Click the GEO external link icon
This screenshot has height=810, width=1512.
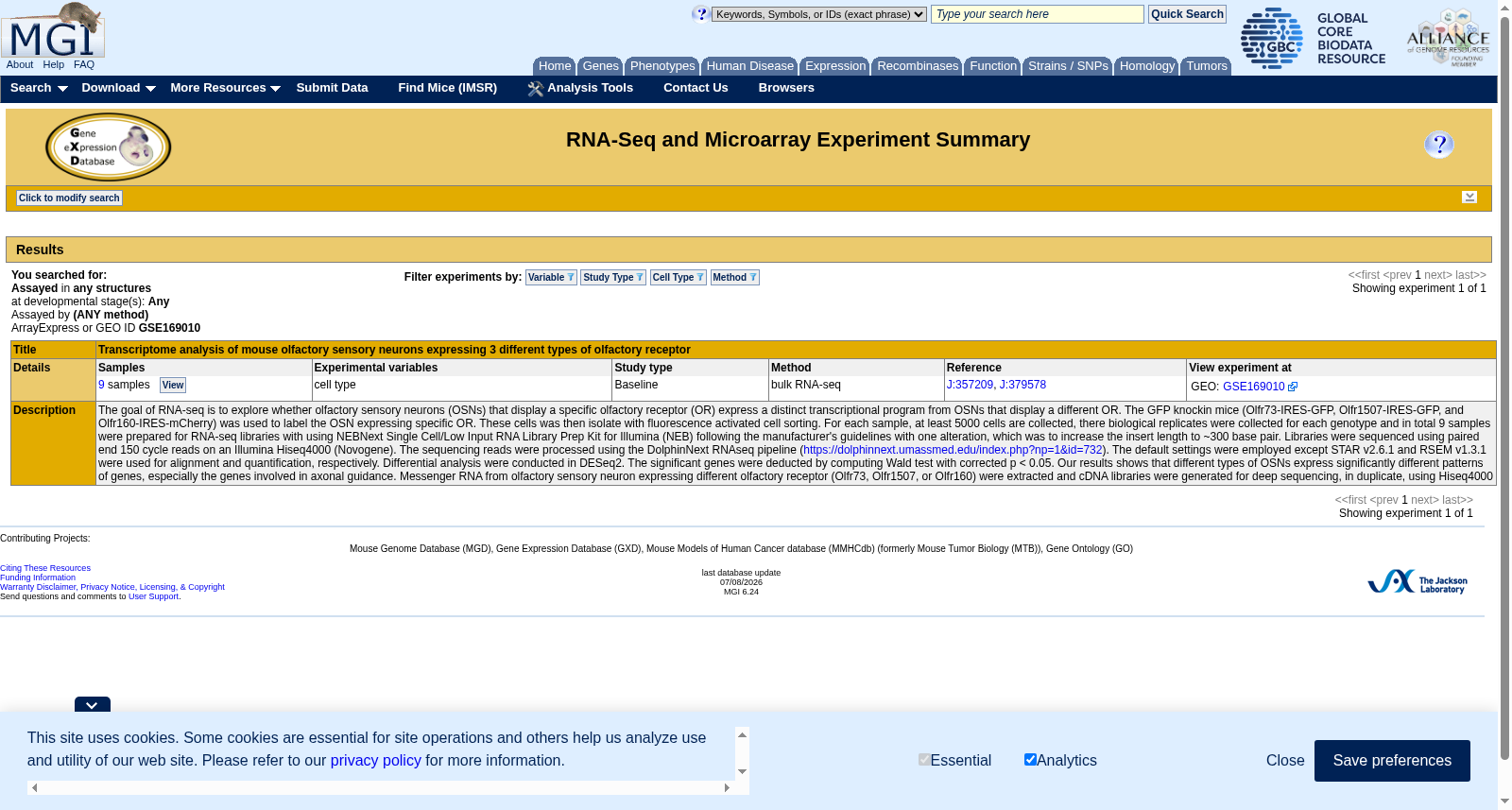1293,387
